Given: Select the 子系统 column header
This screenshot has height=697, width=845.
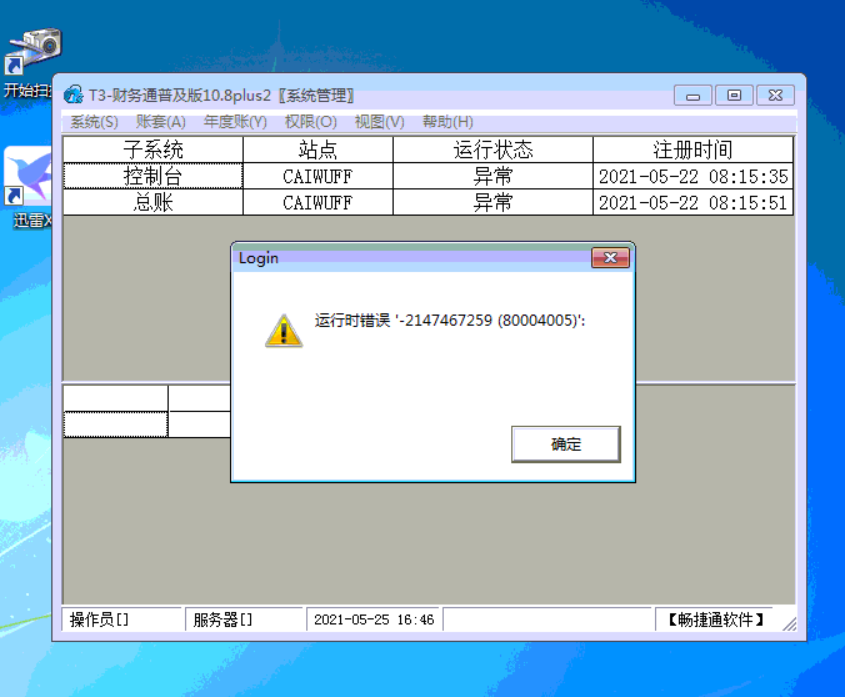Looking at the screenshot, I should (153, 149).
